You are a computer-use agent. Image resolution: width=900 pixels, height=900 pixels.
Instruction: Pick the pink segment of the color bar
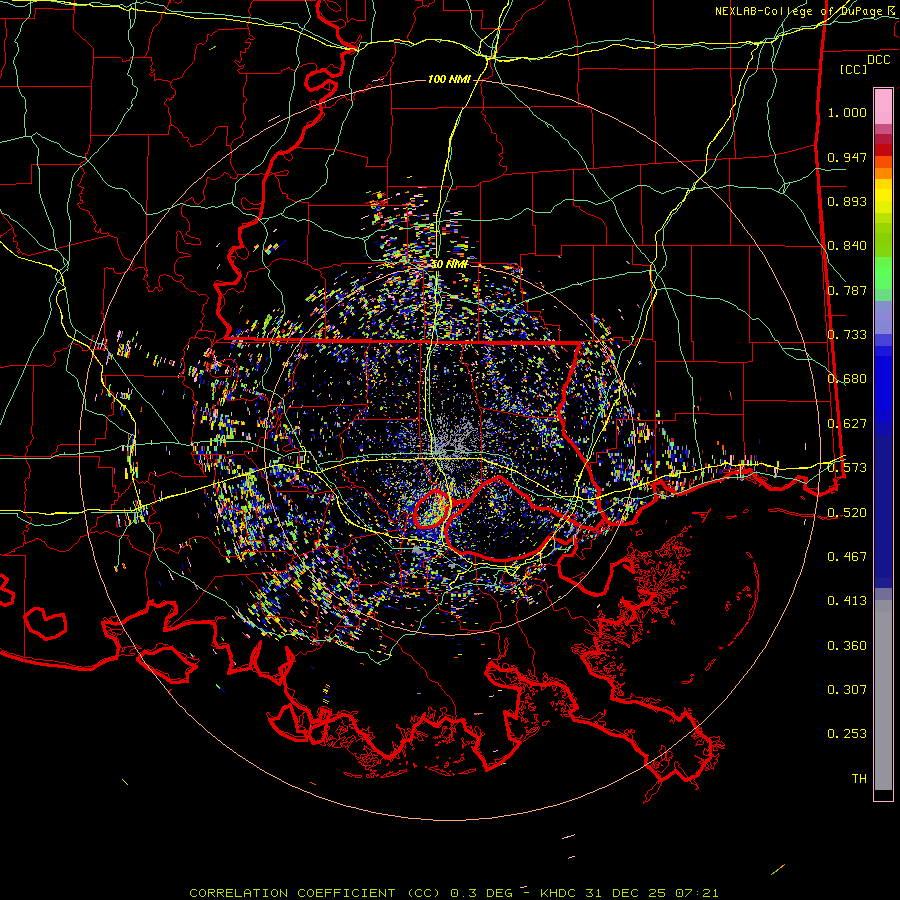point(883,107)
